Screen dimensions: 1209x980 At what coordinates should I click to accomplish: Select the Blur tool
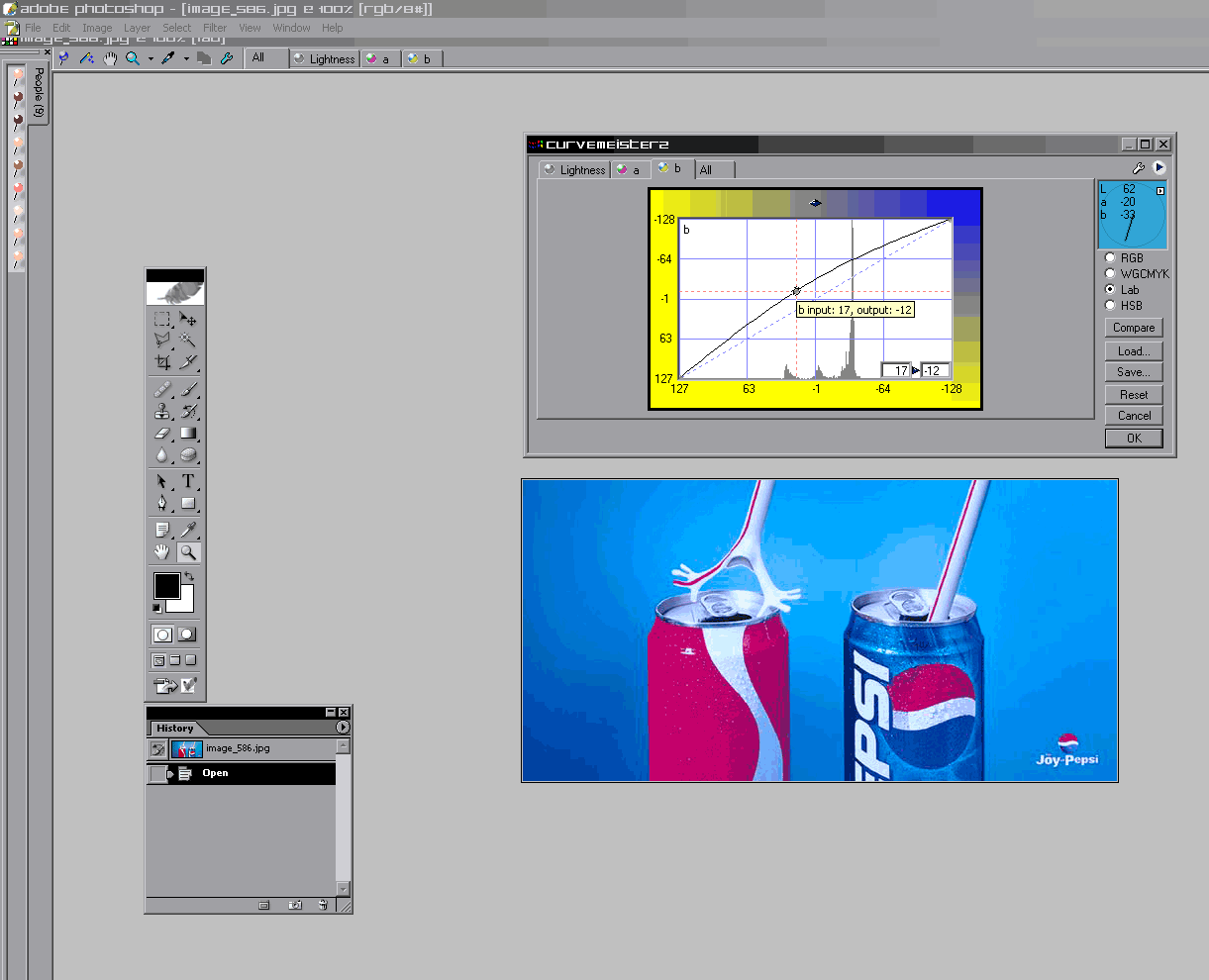pos(162,455)
